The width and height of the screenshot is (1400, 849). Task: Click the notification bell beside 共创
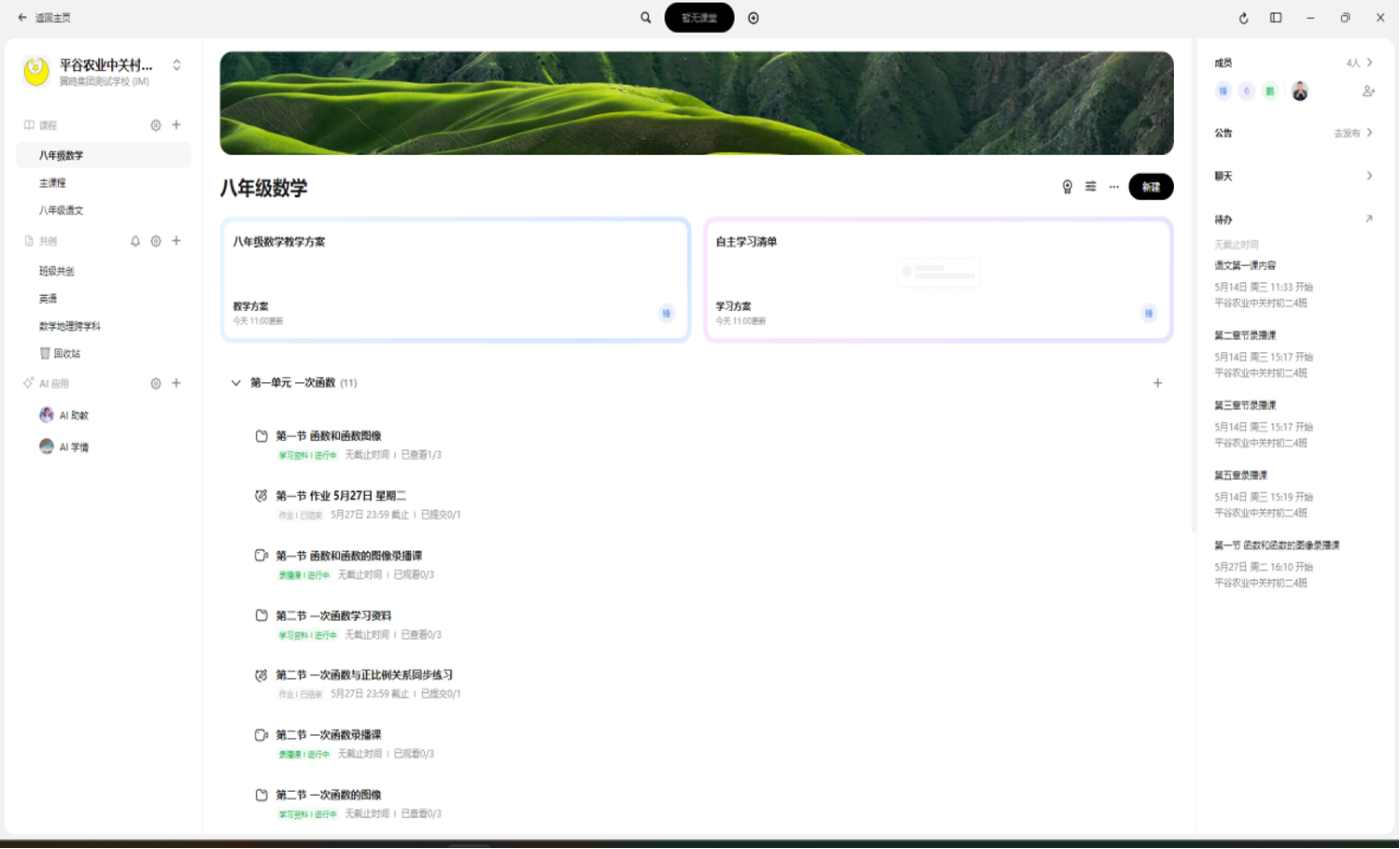click(x=135, y=241)
